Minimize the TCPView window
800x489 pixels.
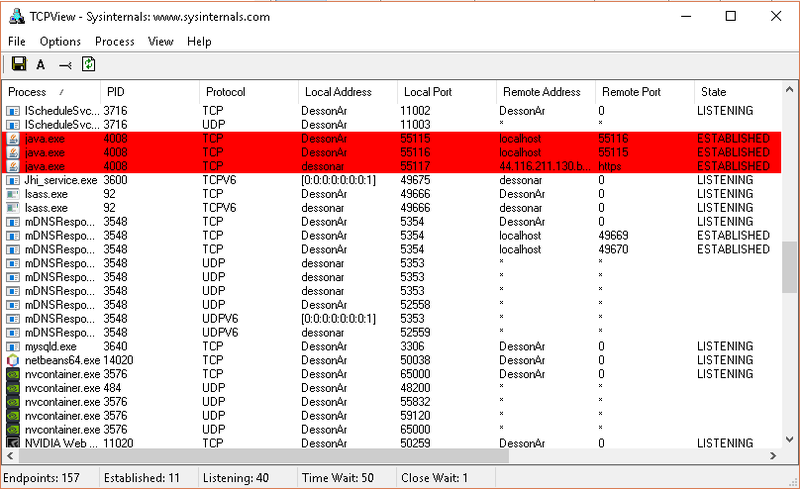coord(686,16)
